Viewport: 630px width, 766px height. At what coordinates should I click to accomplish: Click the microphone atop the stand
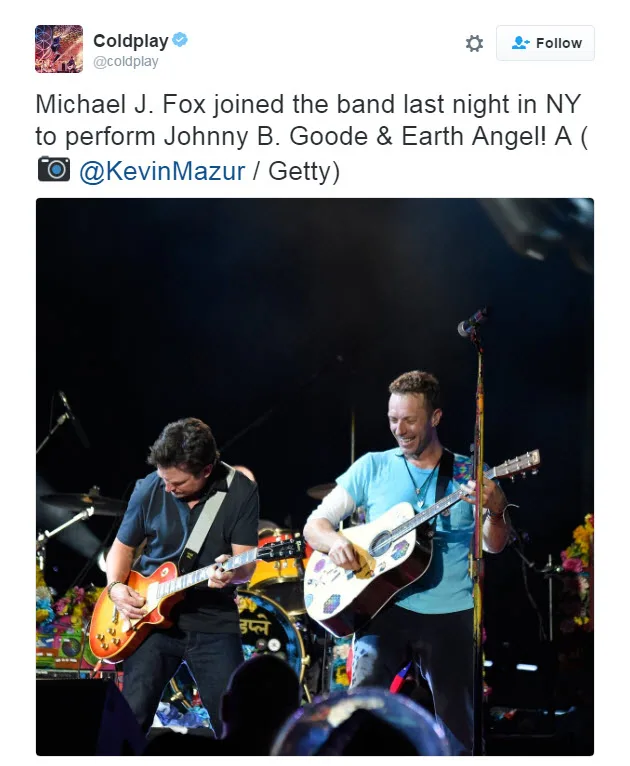click(x=471, y=321)
